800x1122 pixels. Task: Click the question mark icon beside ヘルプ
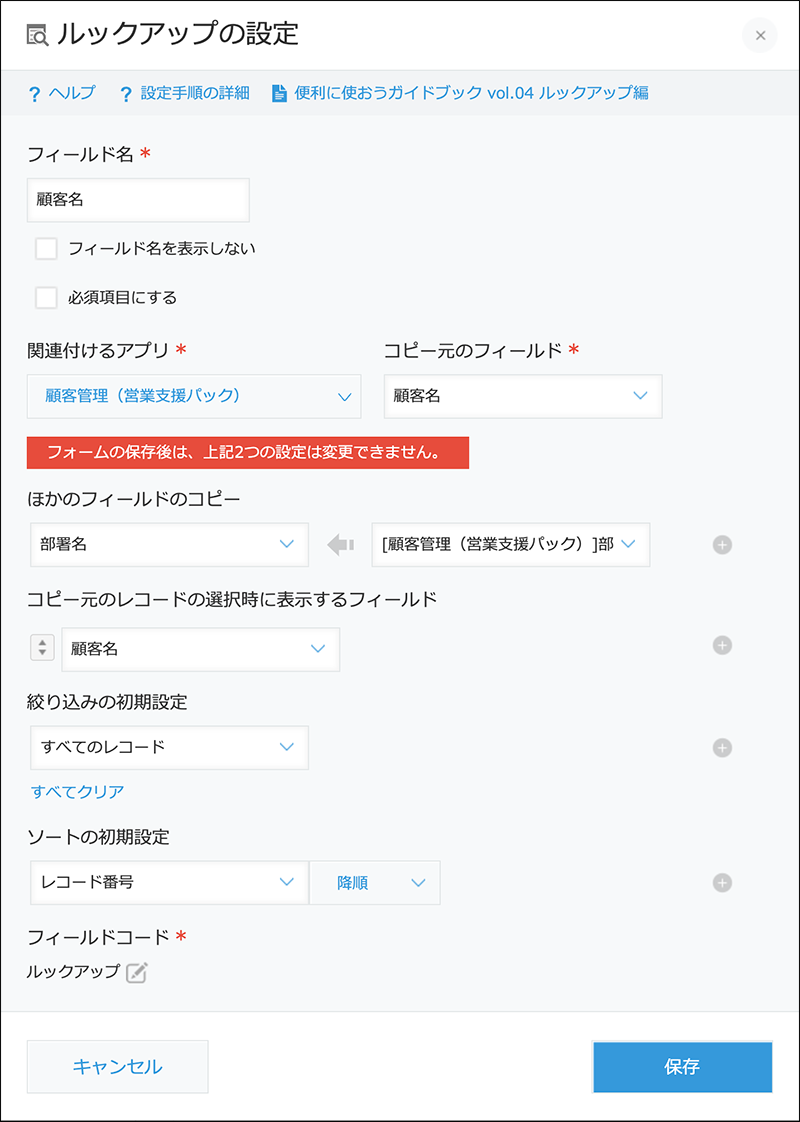point(35,92)
